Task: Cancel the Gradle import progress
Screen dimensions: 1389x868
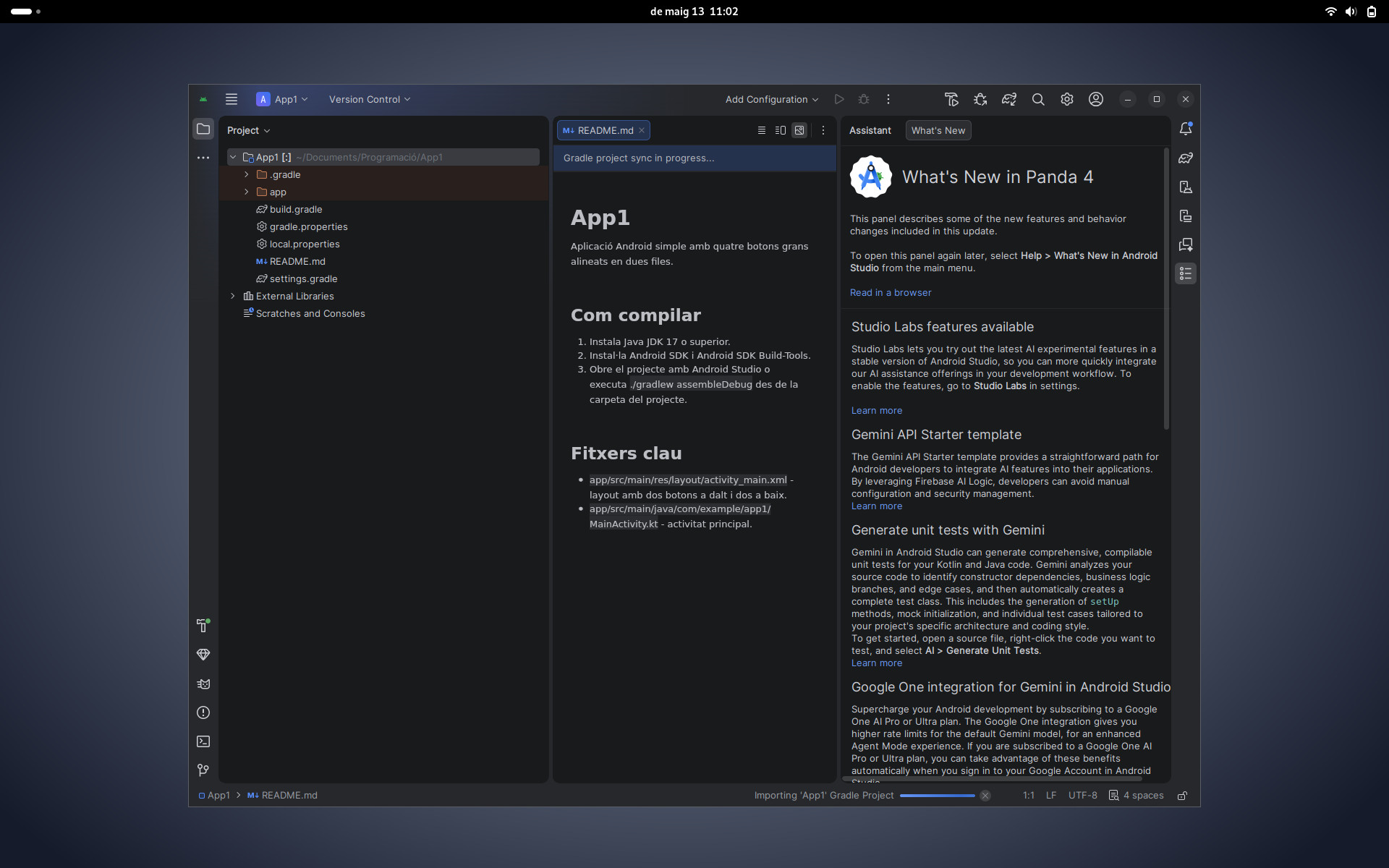Action: pyautogui.click(x=985, y=796)
